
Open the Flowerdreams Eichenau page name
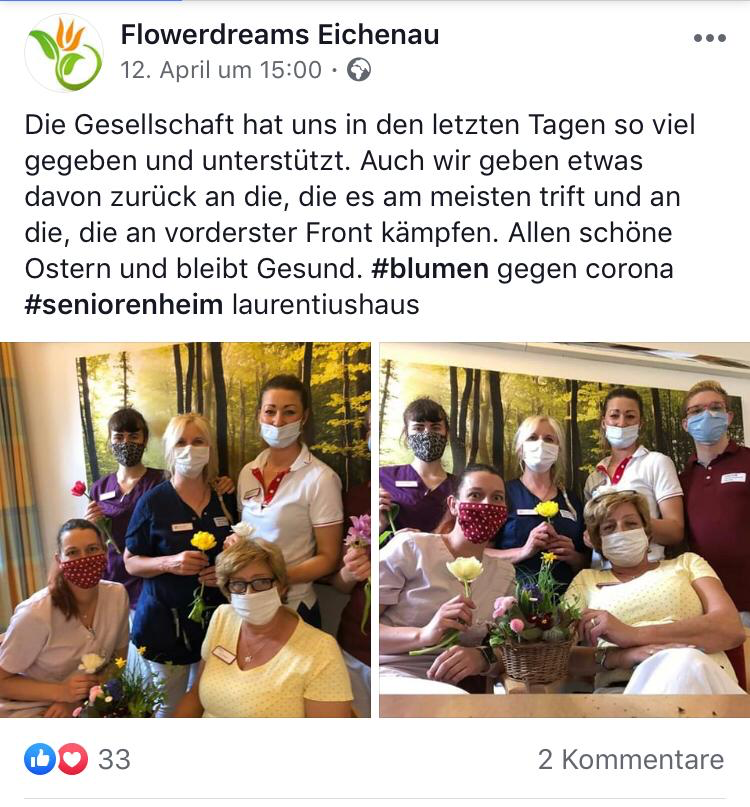pyautogui.click(x=280, y=35)
